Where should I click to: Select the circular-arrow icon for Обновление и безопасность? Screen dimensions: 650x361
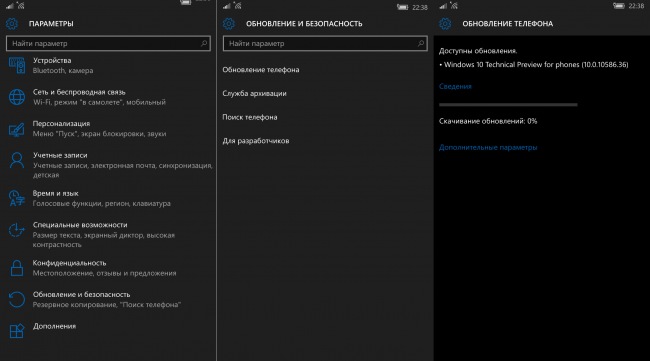click(17, 300)
